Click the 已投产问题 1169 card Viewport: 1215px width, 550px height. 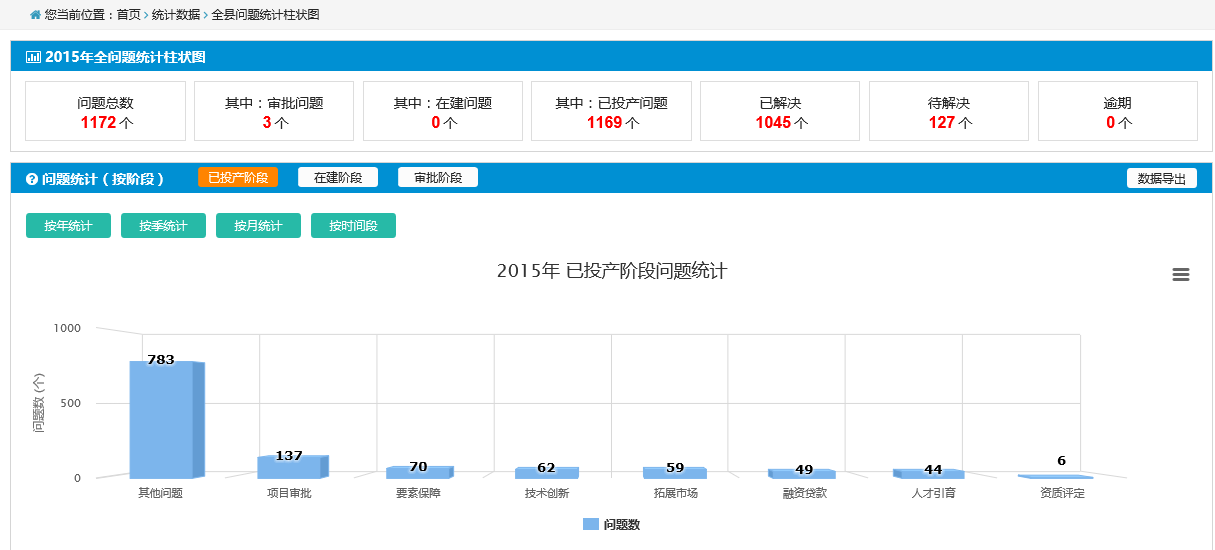coord(611,111)
